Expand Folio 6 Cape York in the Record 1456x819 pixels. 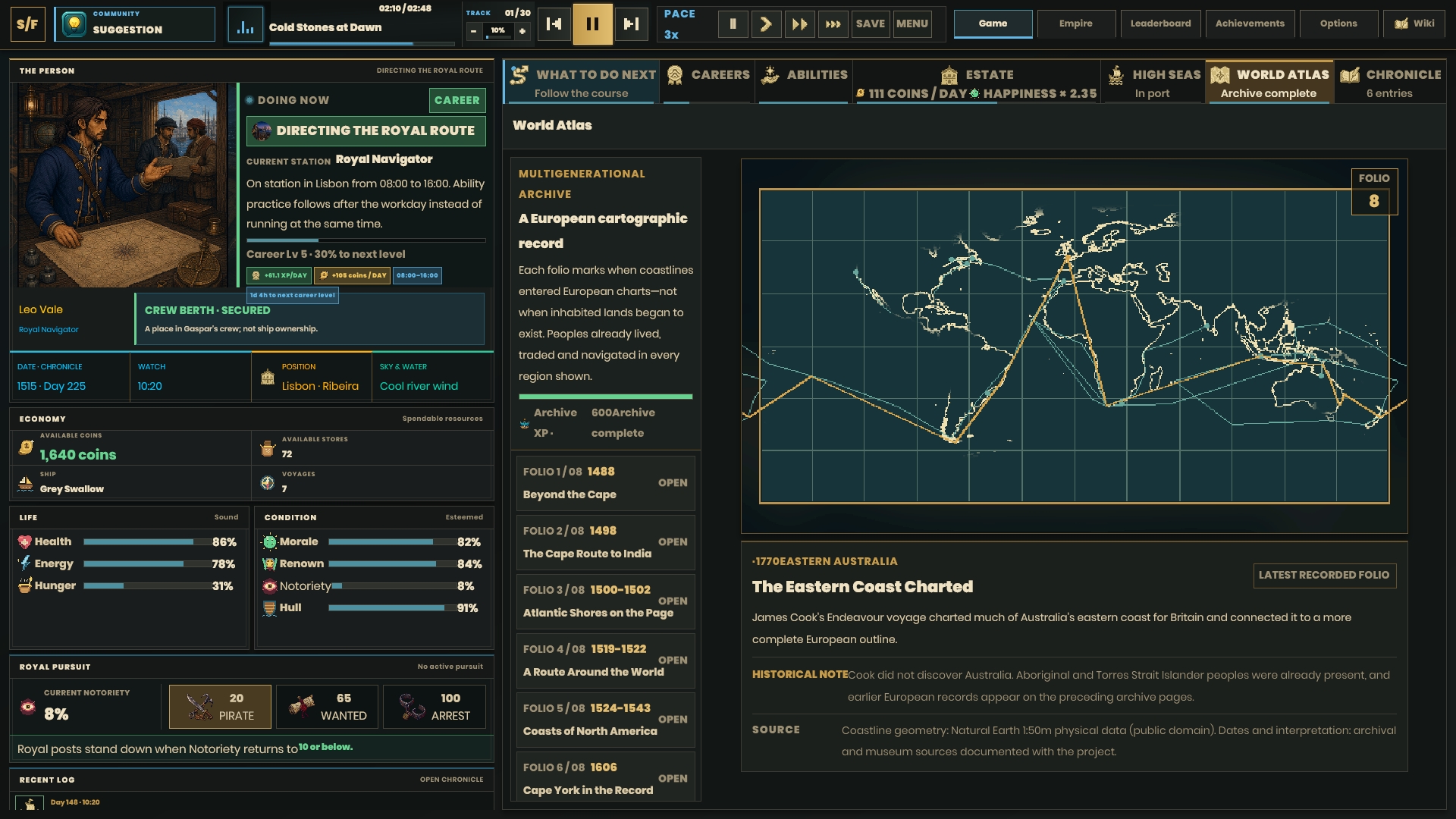click(605, 777)
